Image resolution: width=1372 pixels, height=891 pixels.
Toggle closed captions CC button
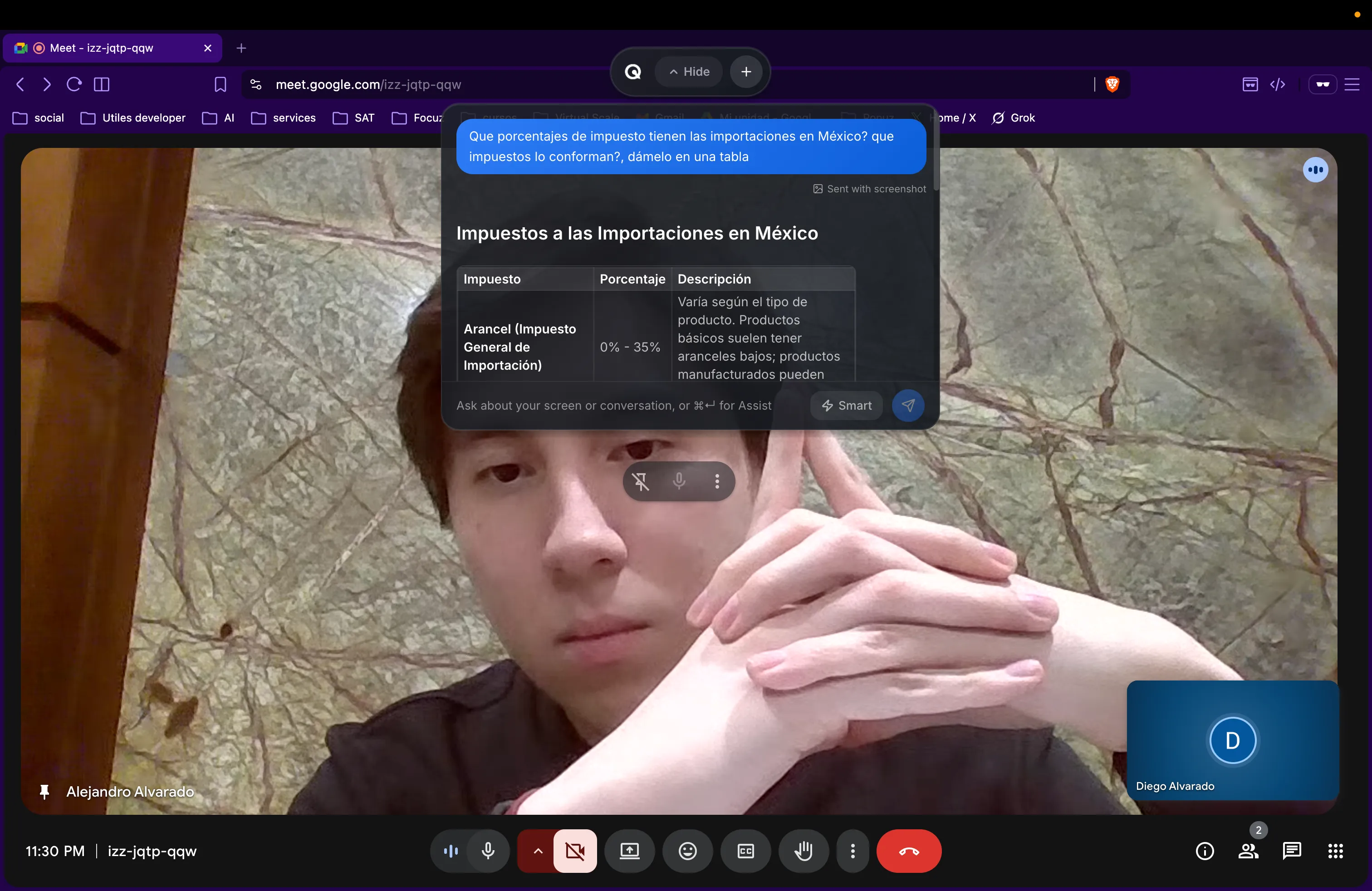(x=745, y=851)
